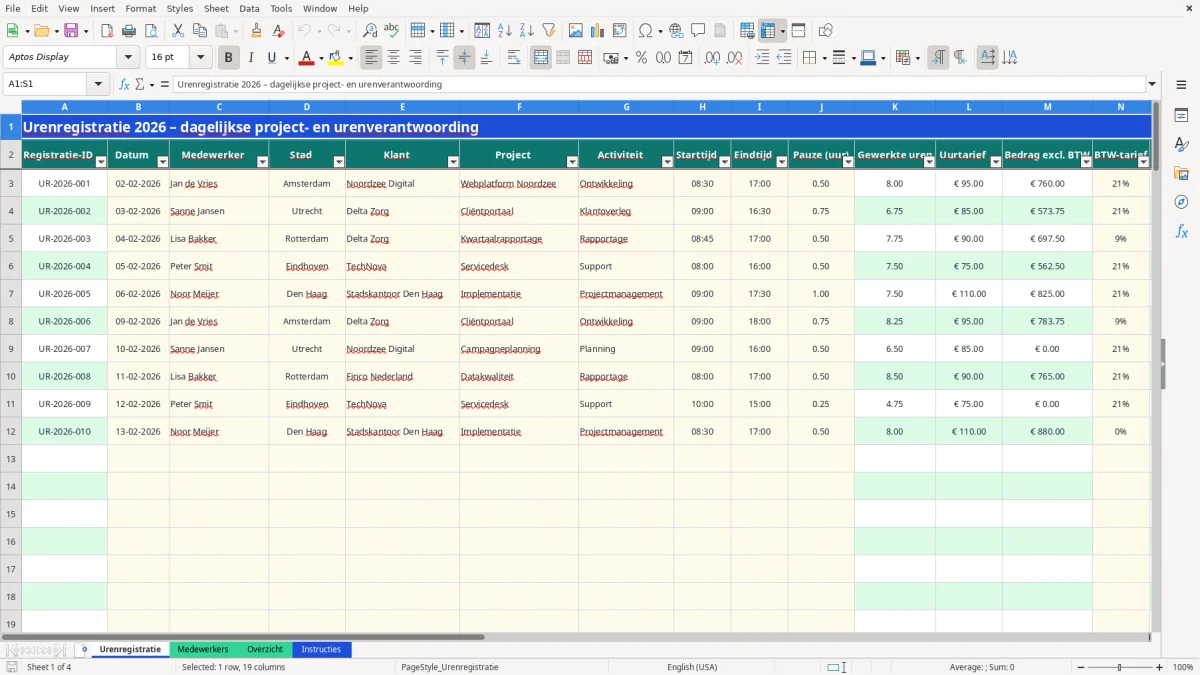Click the Merge and Center Cells icon

coord(541,58)
